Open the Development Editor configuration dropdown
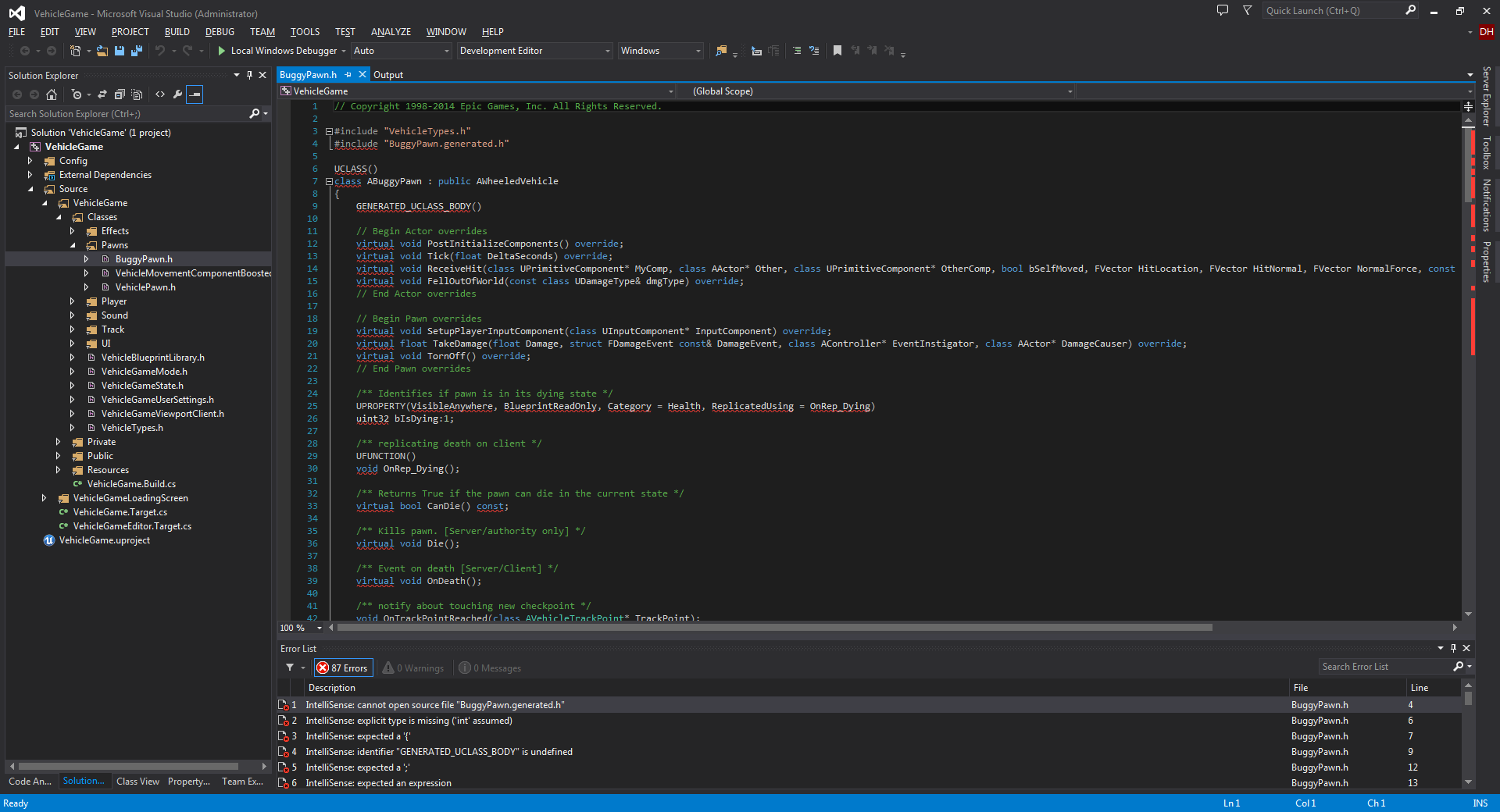 tap(534, 51)
